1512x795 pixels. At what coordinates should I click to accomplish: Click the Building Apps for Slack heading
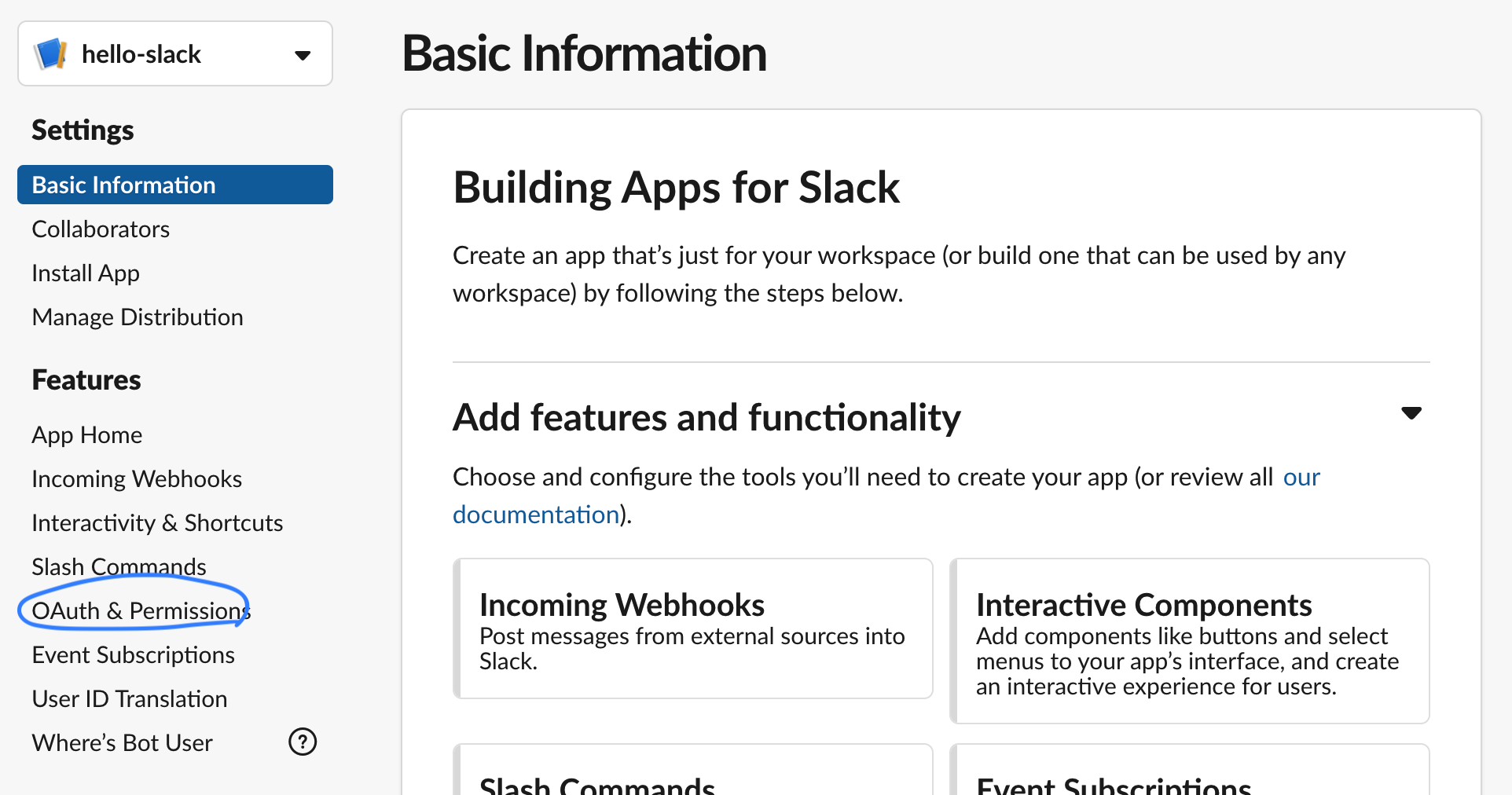[677, 188]
